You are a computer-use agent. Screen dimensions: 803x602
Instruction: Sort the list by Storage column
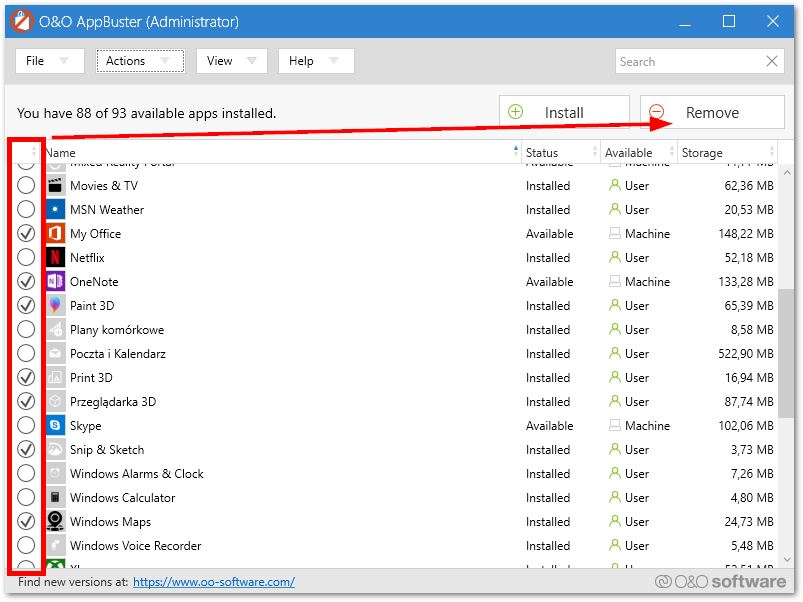coord(727,153)
